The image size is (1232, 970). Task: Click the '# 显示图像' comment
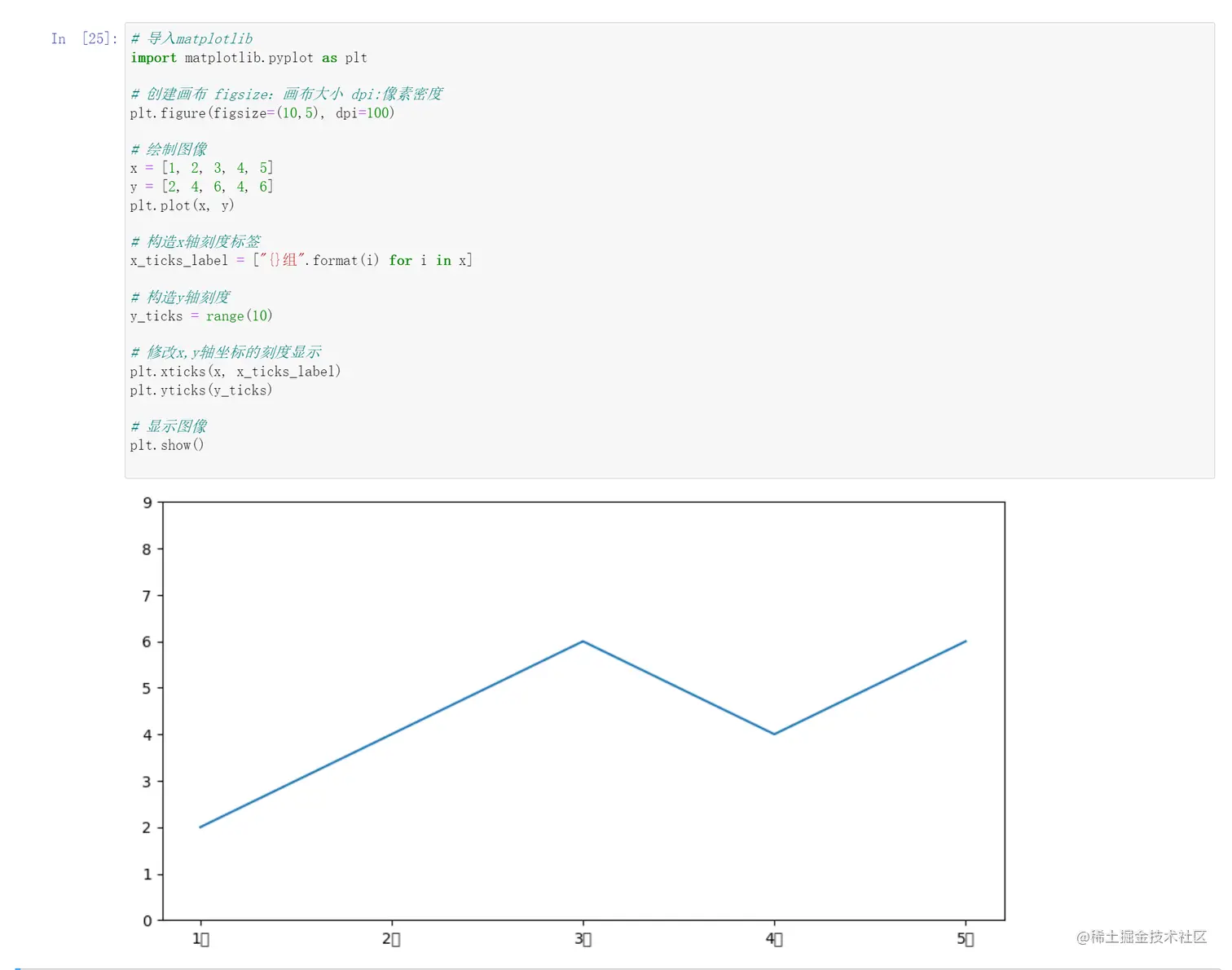click(169, 426)
